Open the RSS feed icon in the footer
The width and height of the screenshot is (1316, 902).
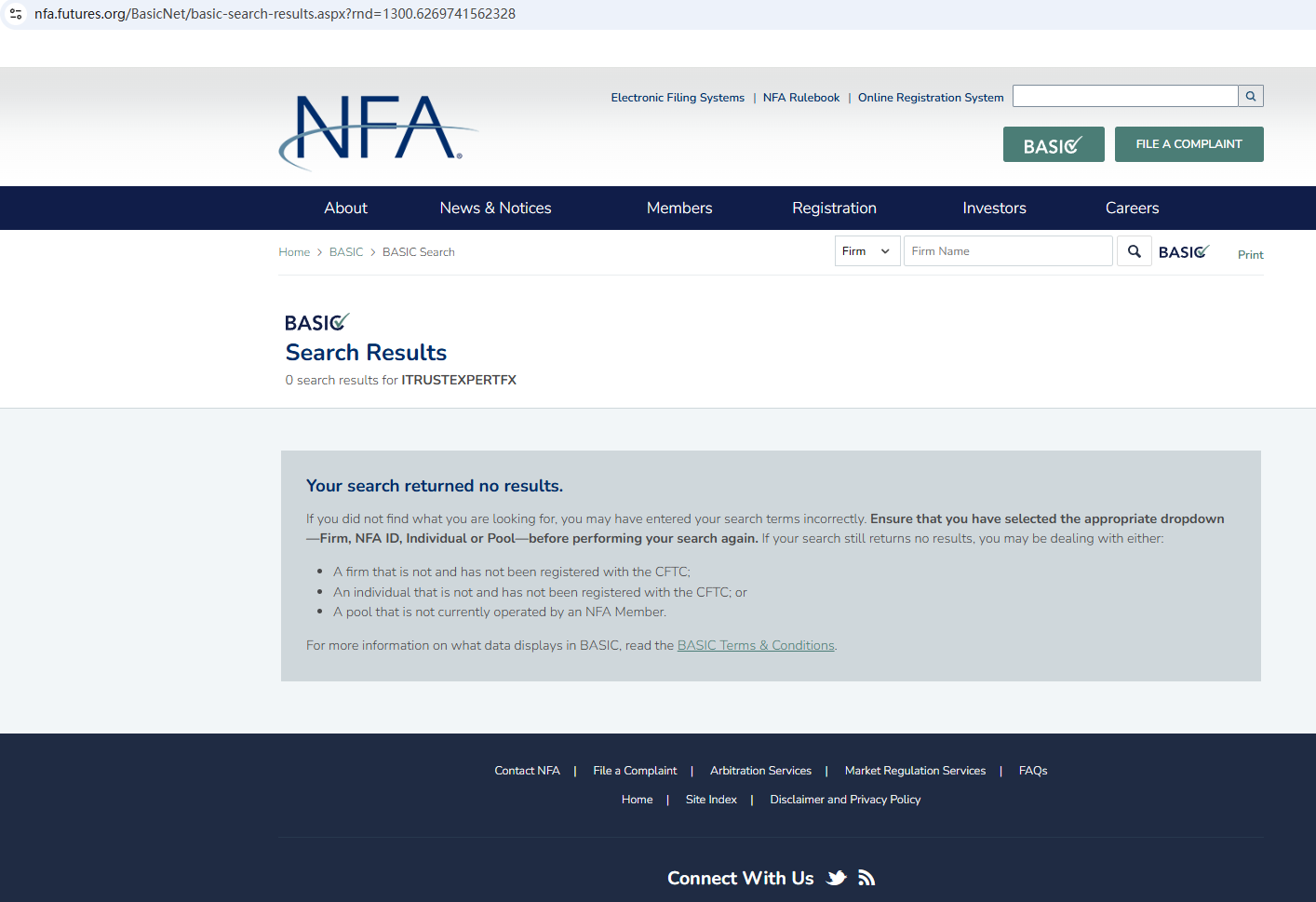(x=866, y=878)
